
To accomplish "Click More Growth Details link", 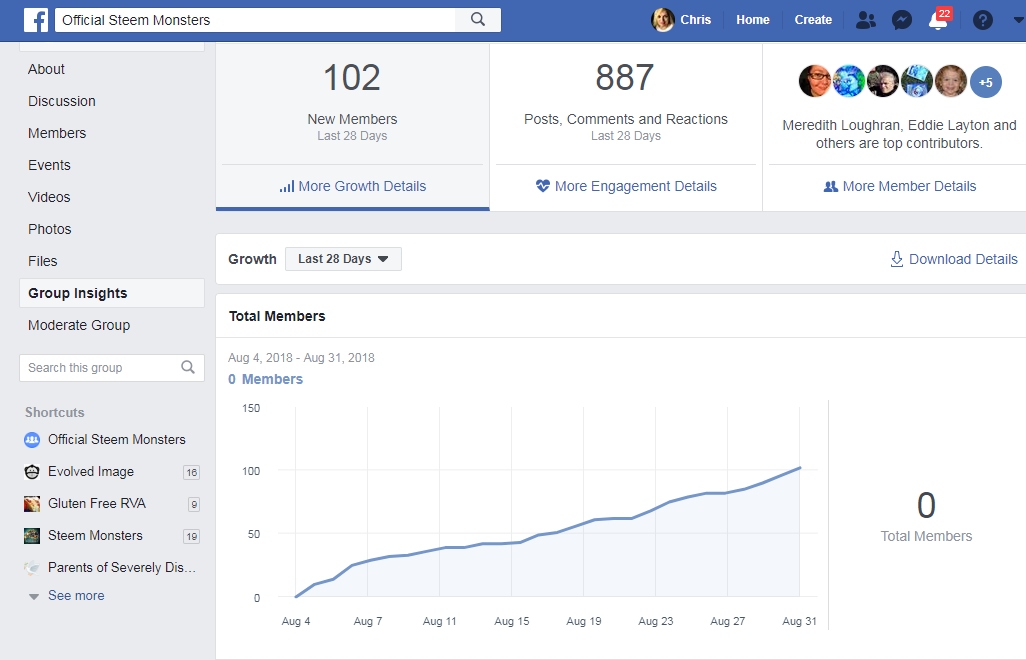I will click(353, 186).
